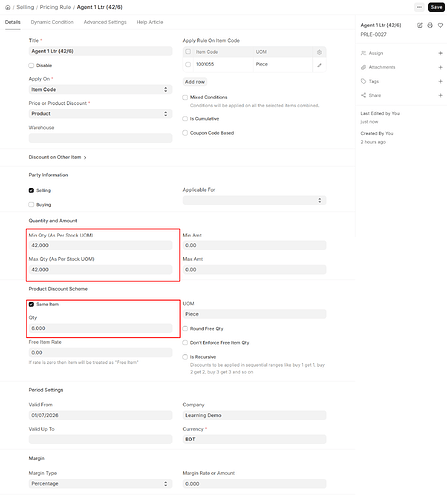
Task: Click the print icon in the sidebar
Action: point(430,25)
